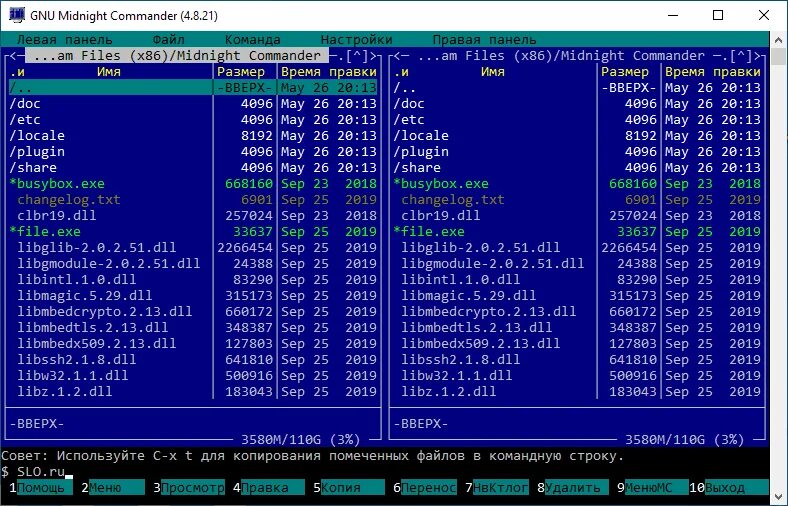The width and height of the screenshot is (788, 506).
Task: Select libmbedtls.2.13.dll in right panel
Action: coord(577,328)
